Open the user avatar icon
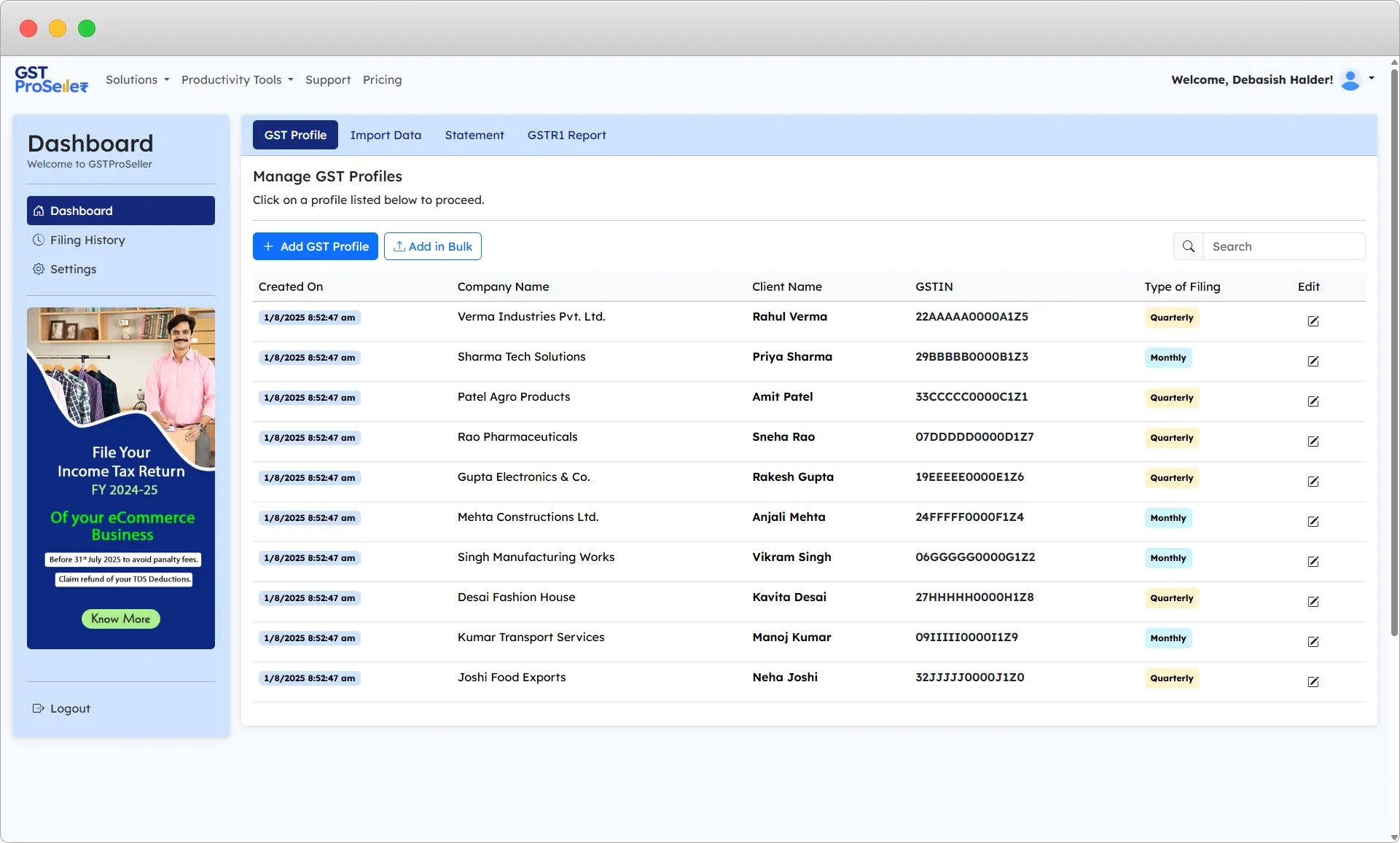Screen dimensions: 1400x843 1350,79
